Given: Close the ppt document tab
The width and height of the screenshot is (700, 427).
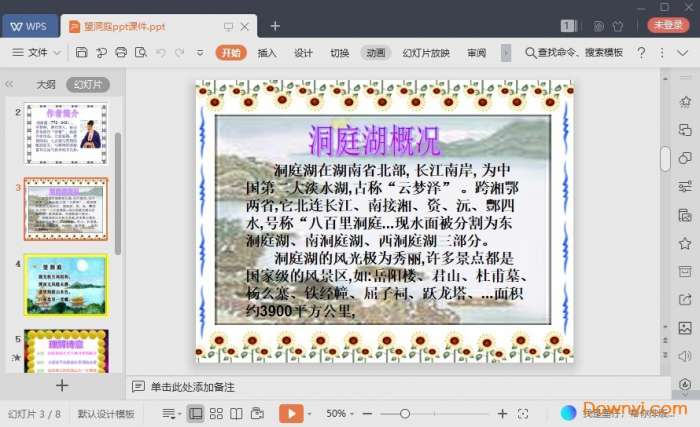Looking at the screenshot, I should click(245, 26).
